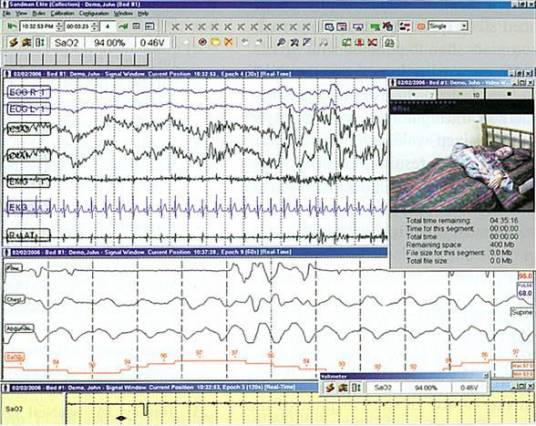Click the green jump arrow after the epoch field
Screen dimensions: 536x426
123,26
